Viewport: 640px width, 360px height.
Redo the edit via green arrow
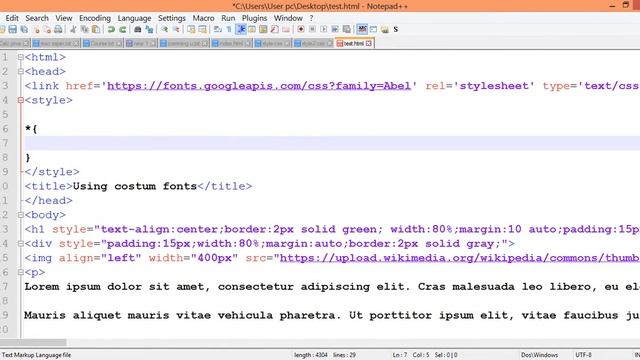pos(122,29)
